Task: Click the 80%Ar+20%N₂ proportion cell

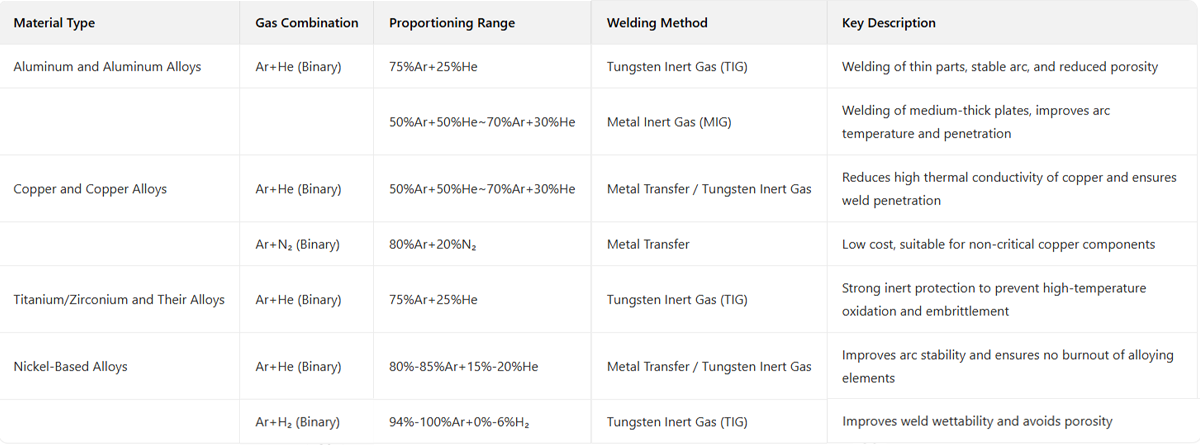Action: pos(433,244)
